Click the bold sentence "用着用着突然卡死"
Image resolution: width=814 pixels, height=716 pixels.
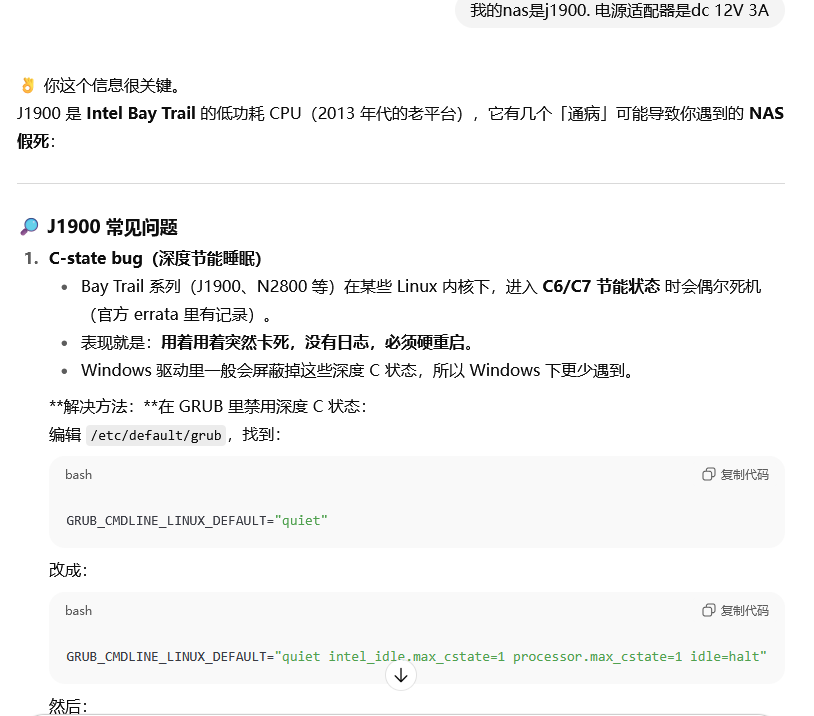pos(224,342)
